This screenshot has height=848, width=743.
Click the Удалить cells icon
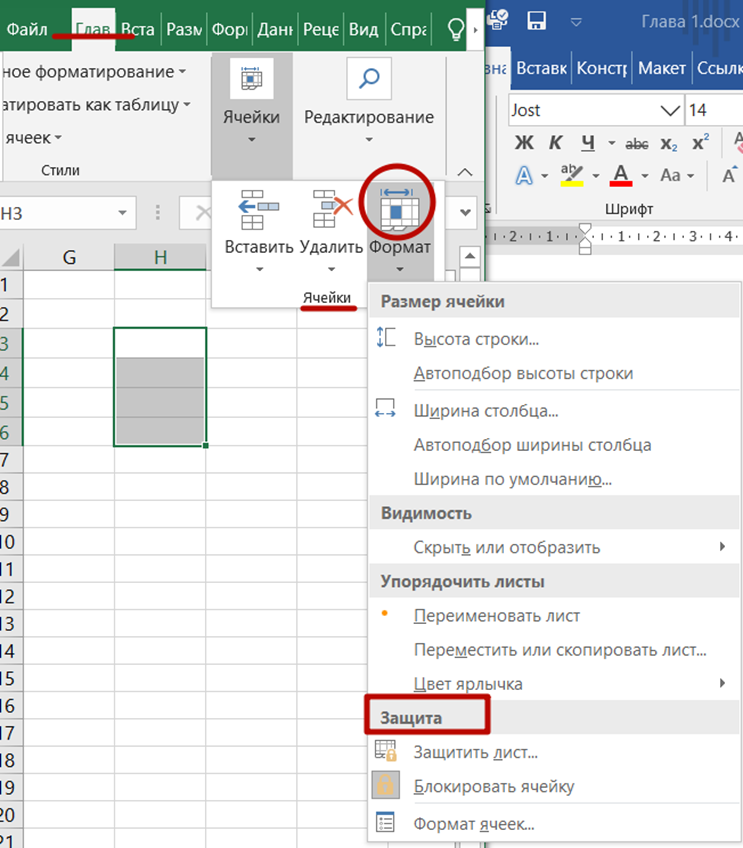331,209
